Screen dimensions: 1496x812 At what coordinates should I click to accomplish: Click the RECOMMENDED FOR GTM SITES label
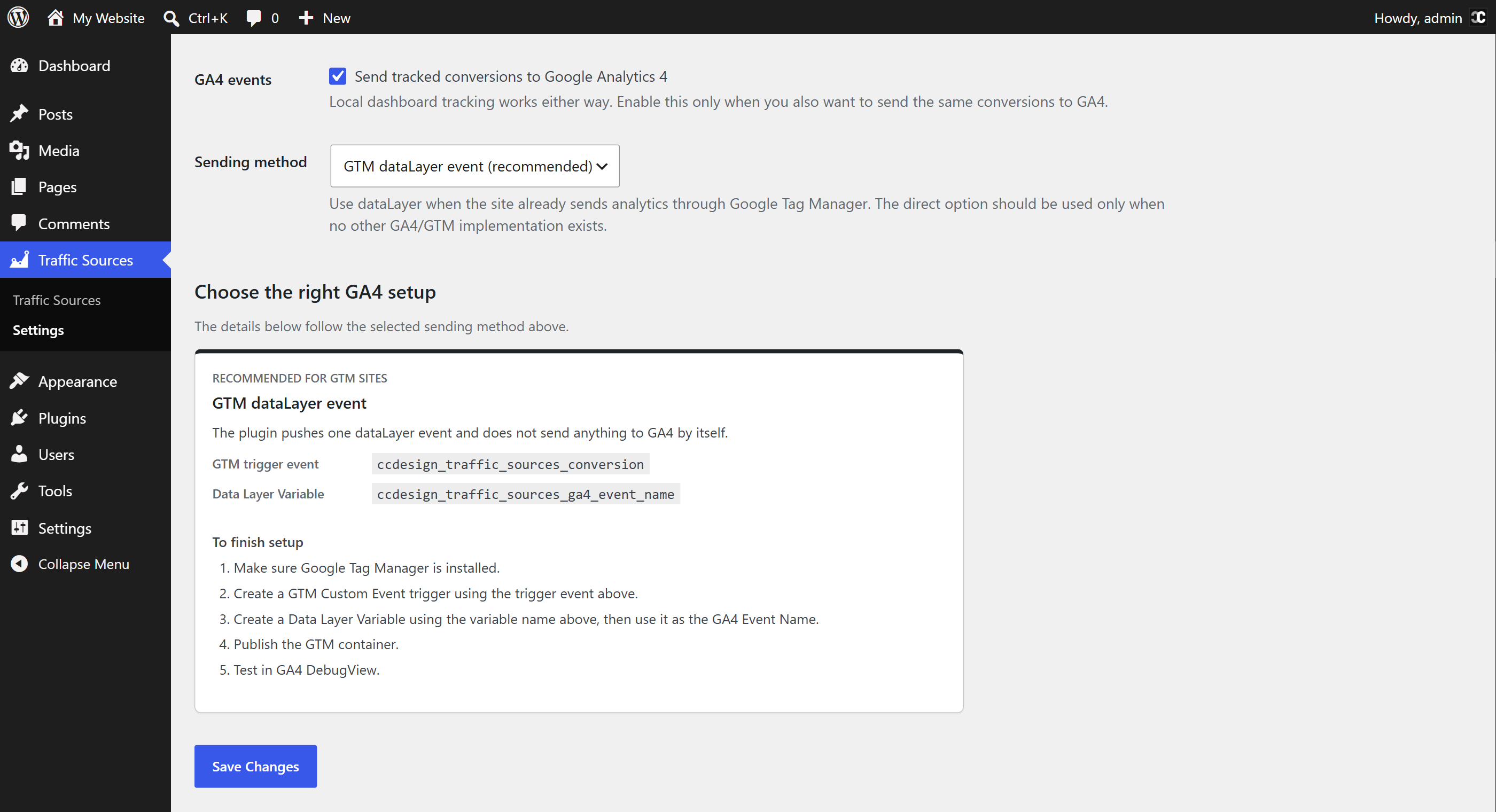[300, 378]
